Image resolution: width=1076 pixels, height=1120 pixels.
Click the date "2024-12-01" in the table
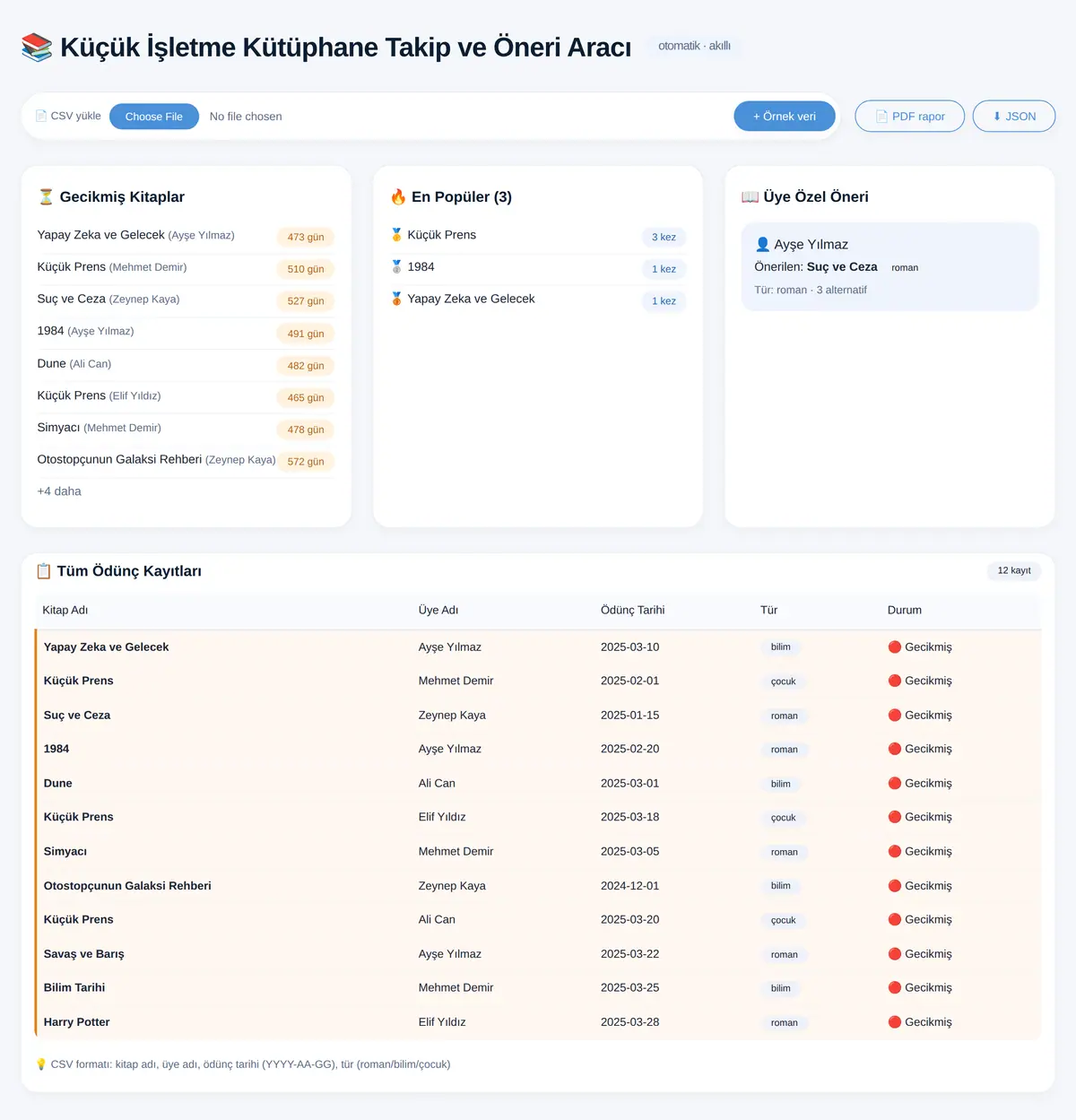pos(630,886)
